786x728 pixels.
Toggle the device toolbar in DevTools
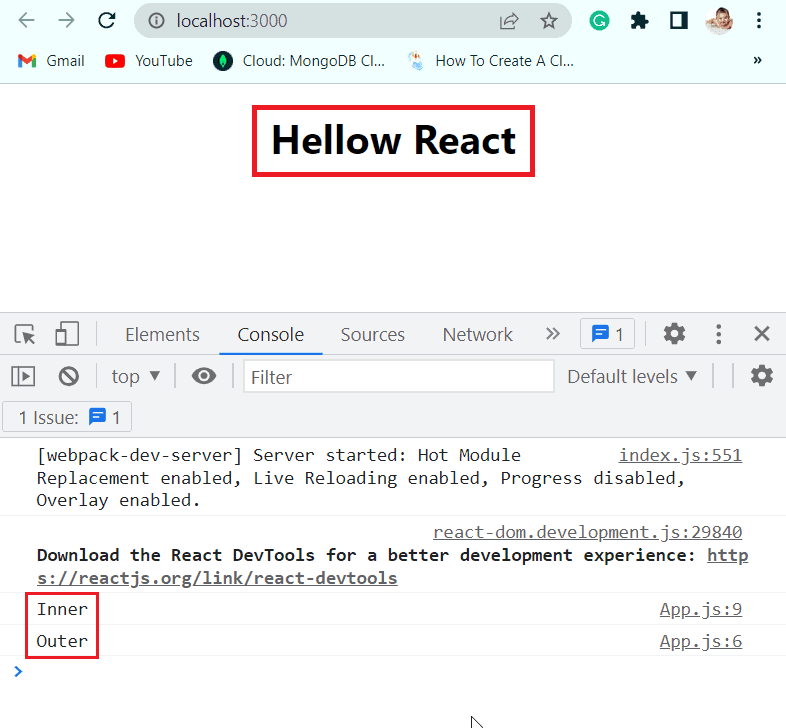[x=67, y=334]
